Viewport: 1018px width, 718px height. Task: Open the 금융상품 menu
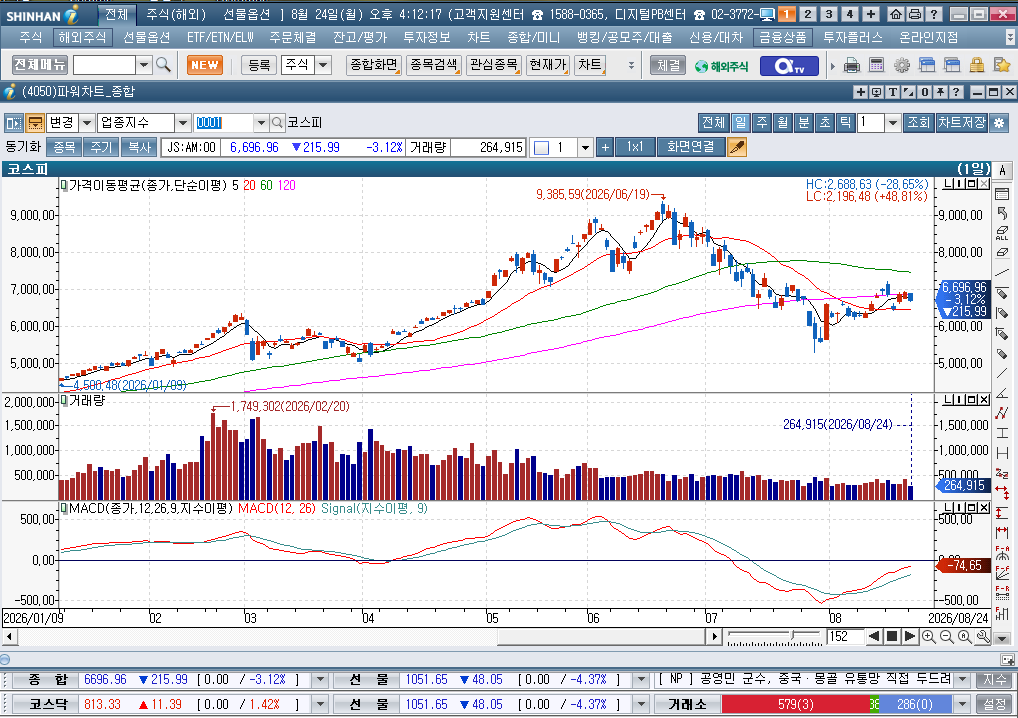tap(783, 38)
